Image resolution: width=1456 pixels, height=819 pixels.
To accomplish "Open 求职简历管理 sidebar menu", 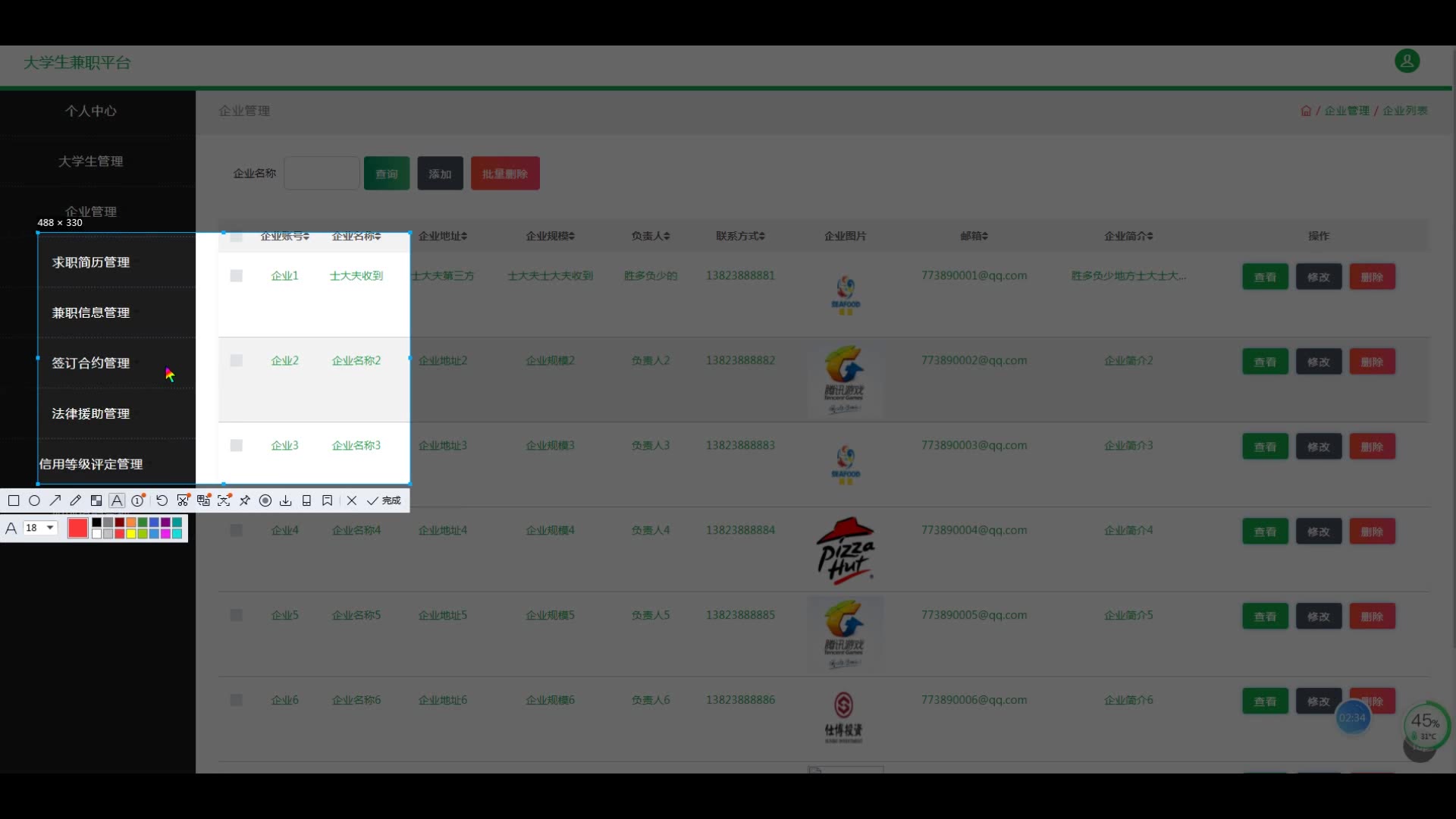I will (91, 262).
